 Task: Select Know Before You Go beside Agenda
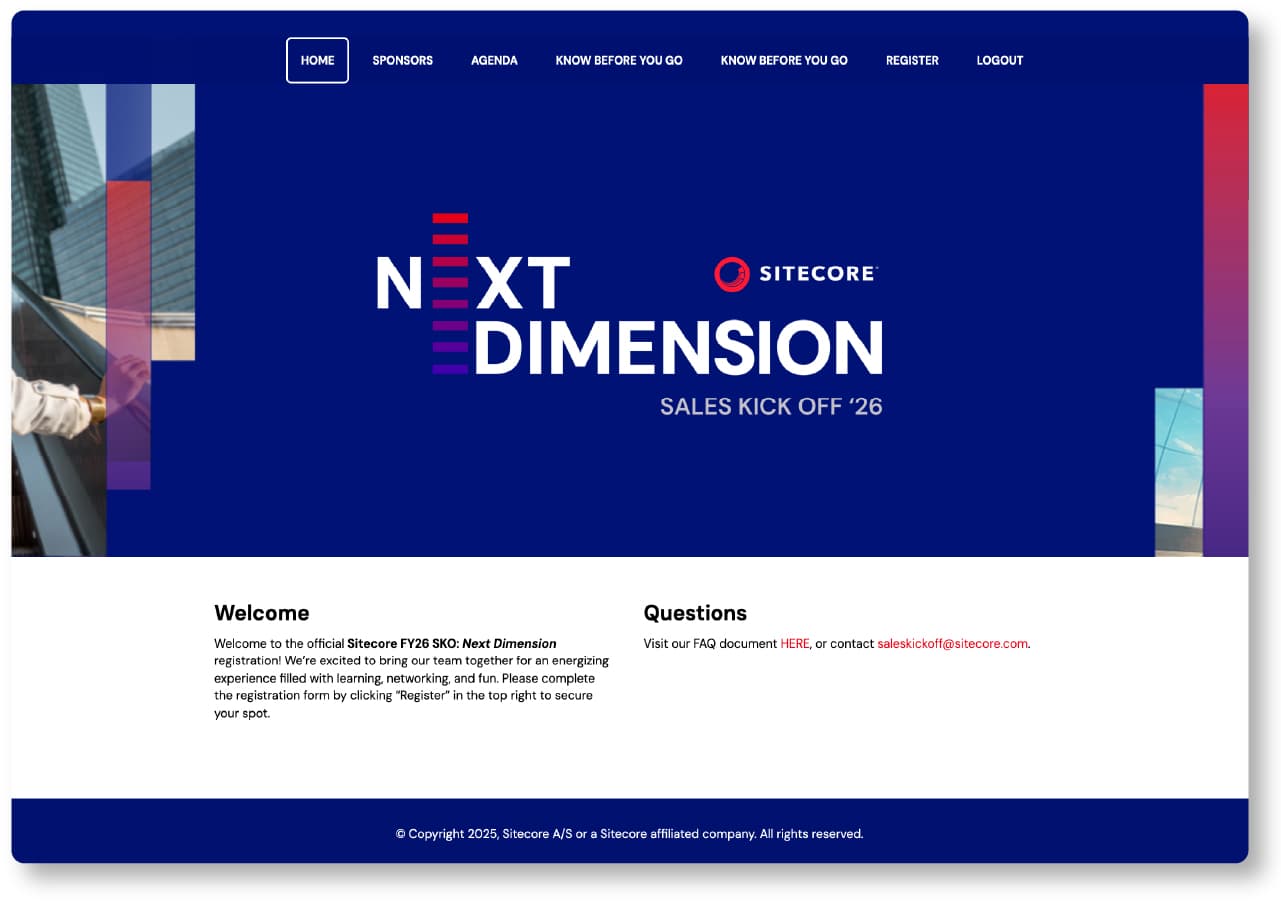point(618,60)
